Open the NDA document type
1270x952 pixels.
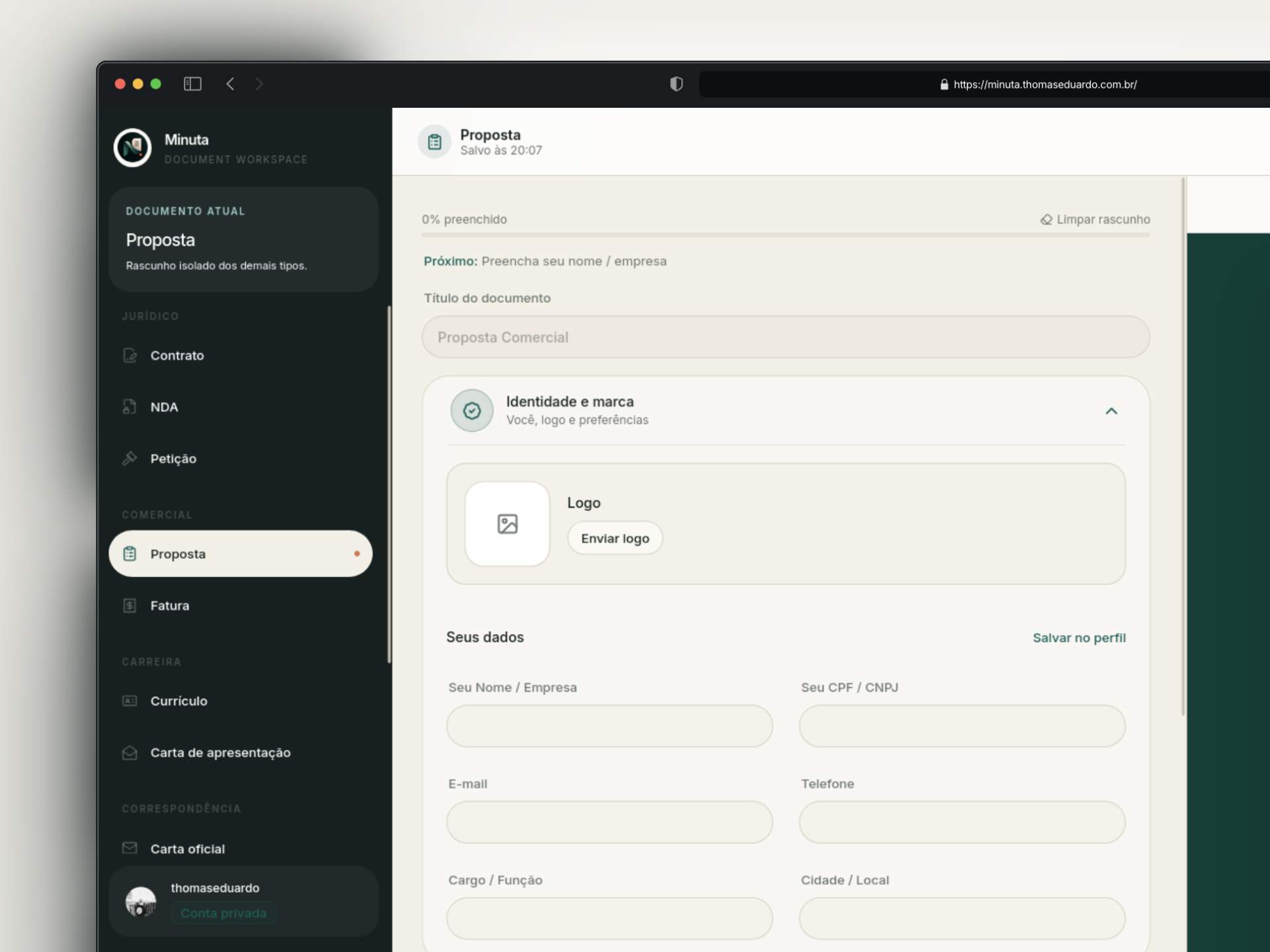click(240, 407)
